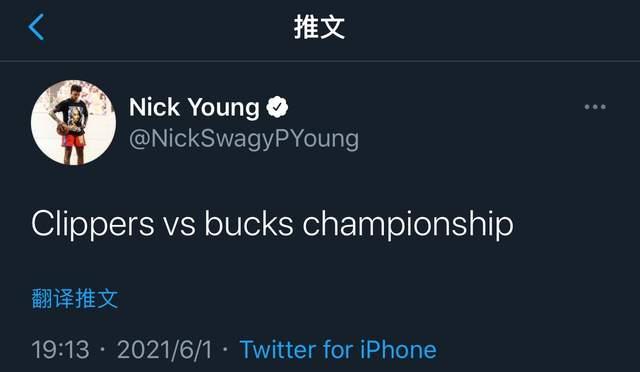Screen dimensions: 640x372
Task: Open Nick Young's profile picture
Action: pos(73,123)
